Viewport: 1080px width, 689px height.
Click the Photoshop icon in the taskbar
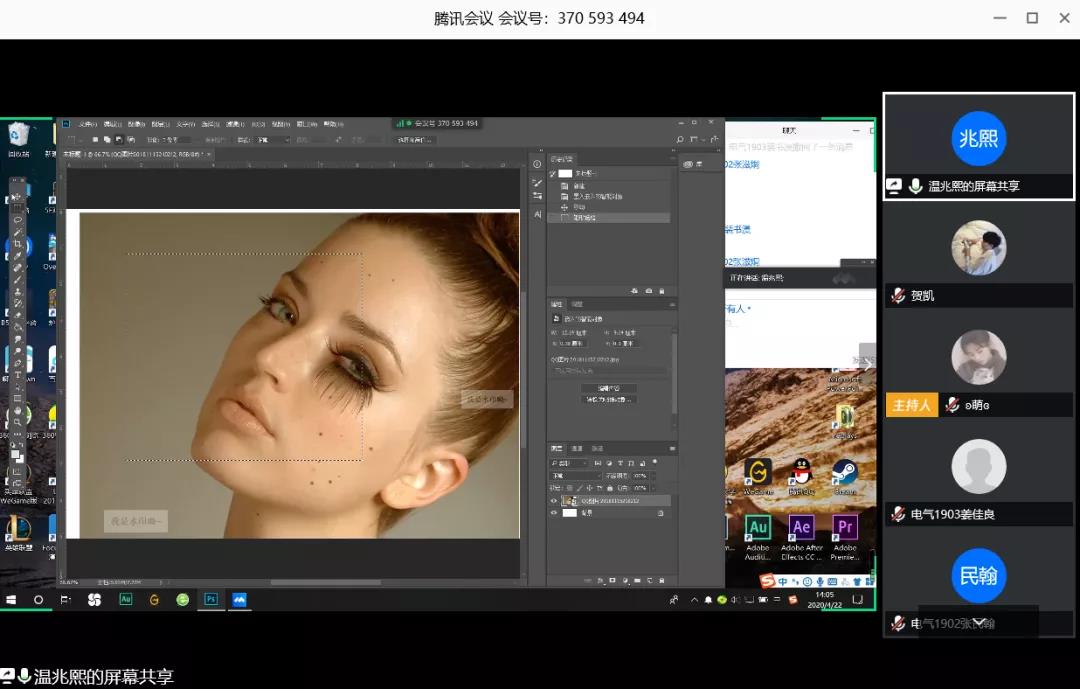point(211,599)
